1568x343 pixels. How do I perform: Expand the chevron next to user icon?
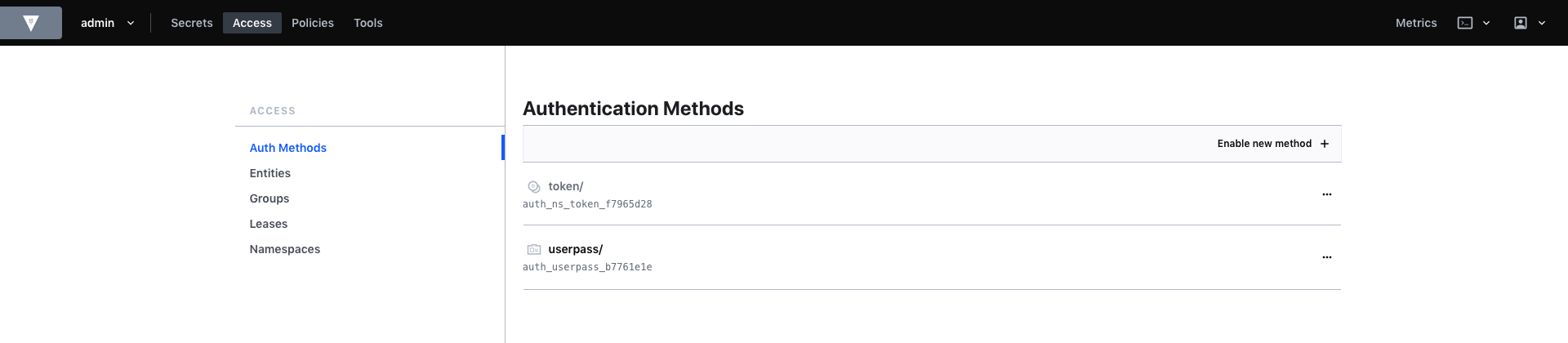pos(1542,23)
